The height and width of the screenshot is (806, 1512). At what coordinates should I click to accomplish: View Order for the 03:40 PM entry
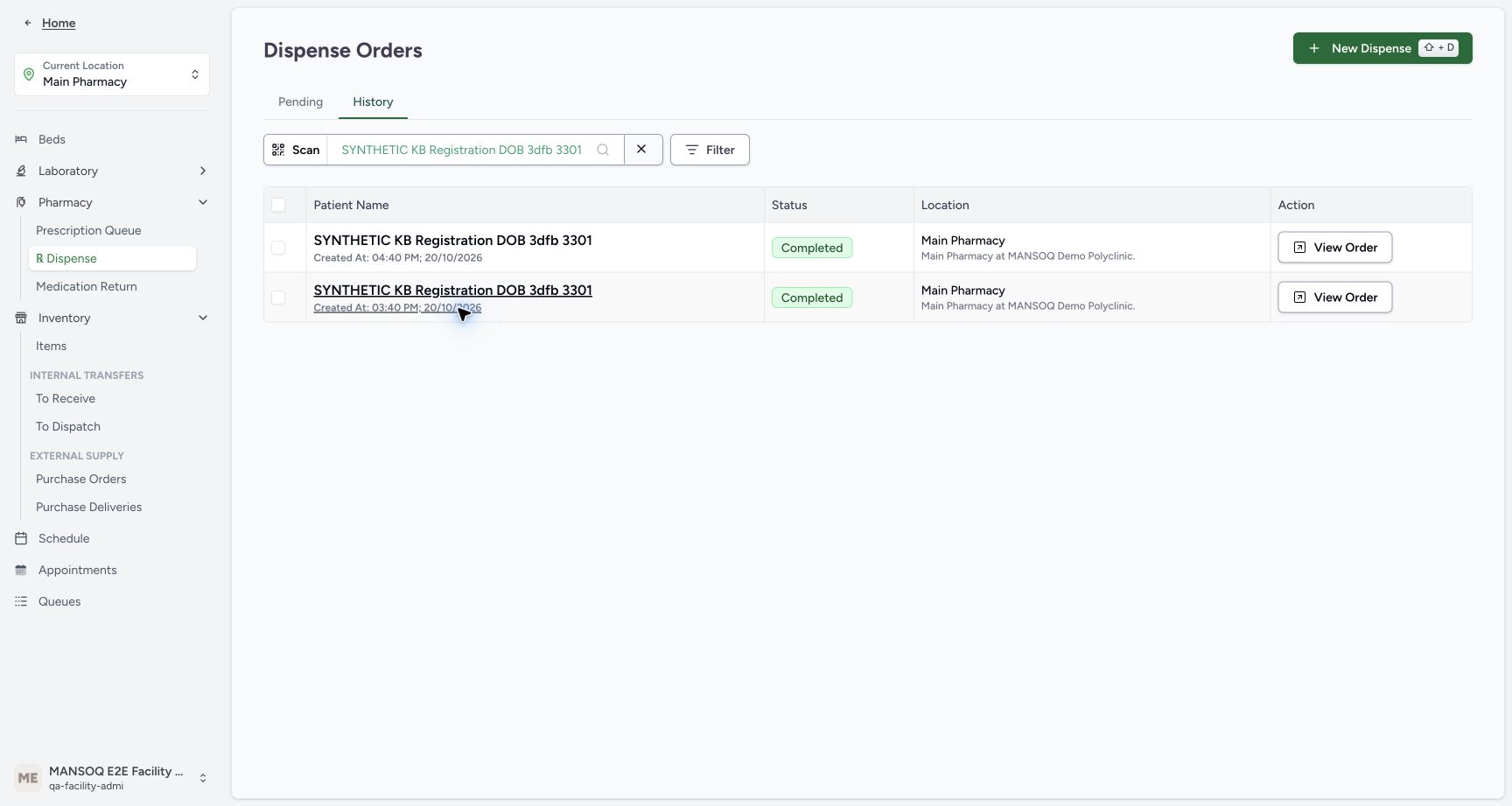coord(1335,298)
